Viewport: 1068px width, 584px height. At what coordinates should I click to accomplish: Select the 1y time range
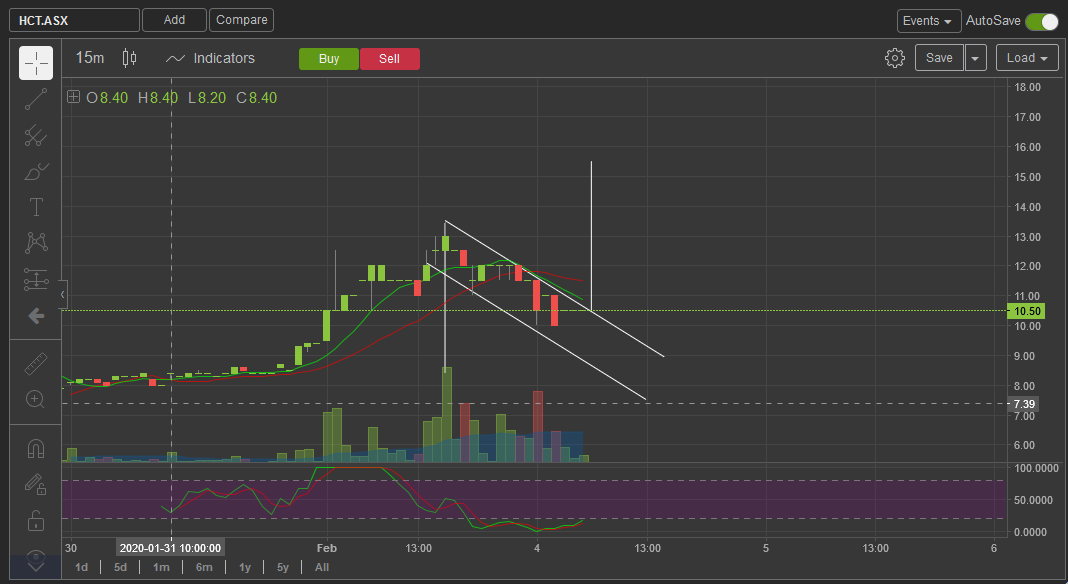tap(245, 567)
